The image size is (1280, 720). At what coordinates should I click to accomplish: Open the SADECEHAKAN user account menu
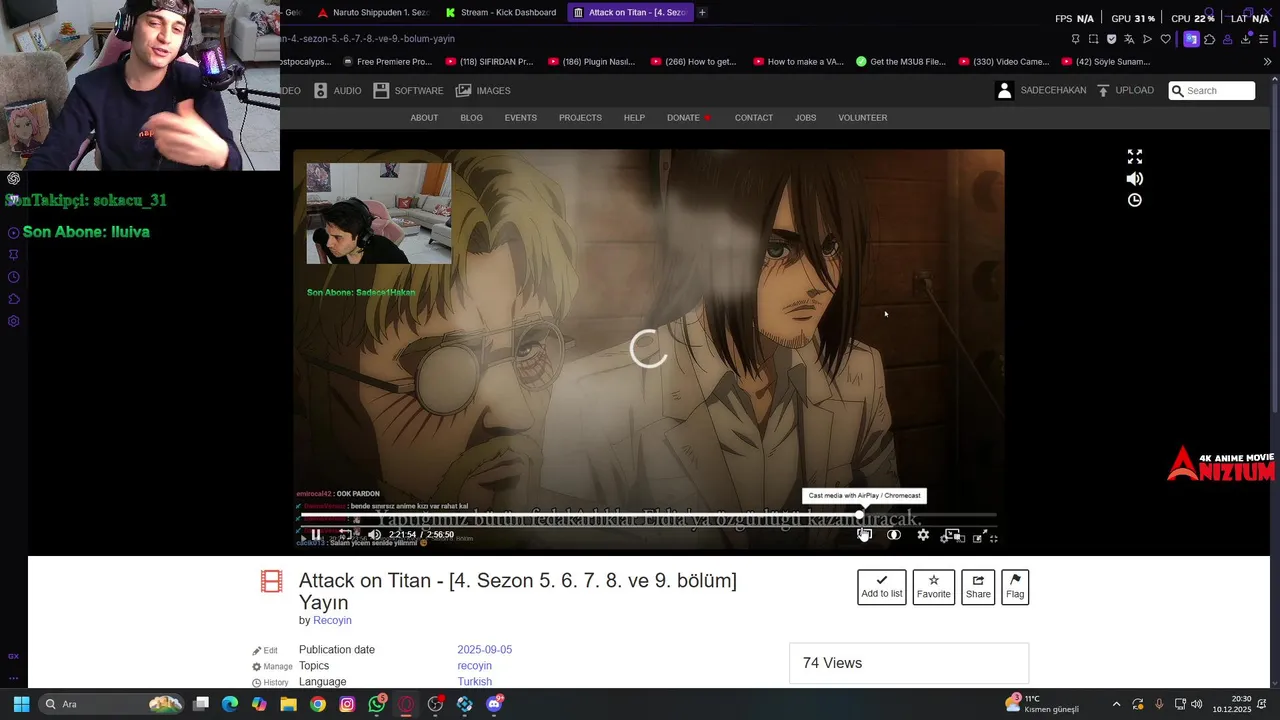pos(1041,90)
